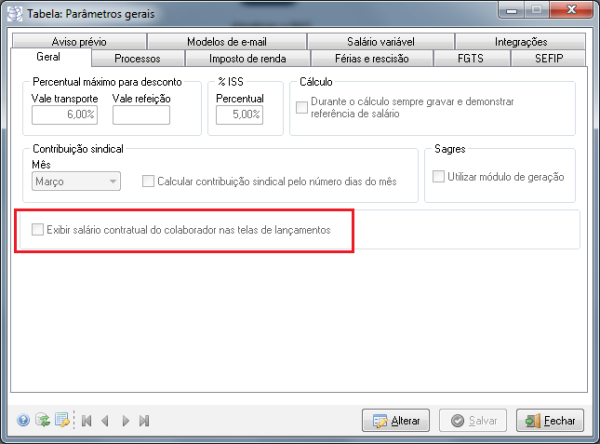Enable Exibir salário contratual do colaborador checkbox

point(38,230)
